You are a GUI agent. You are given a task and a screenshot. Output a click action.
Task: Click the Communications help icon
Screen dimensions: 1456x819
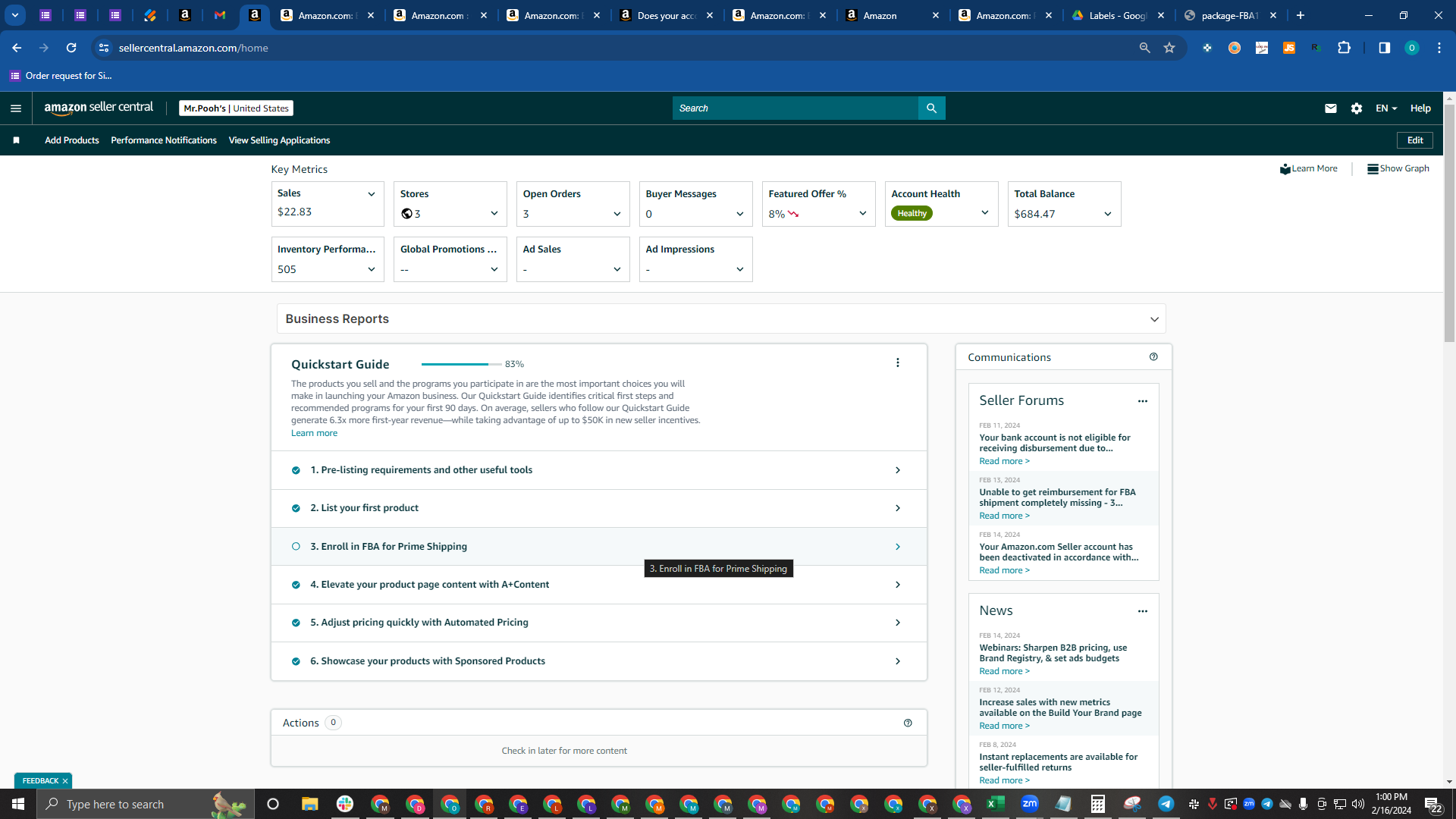click(1153, 357)
